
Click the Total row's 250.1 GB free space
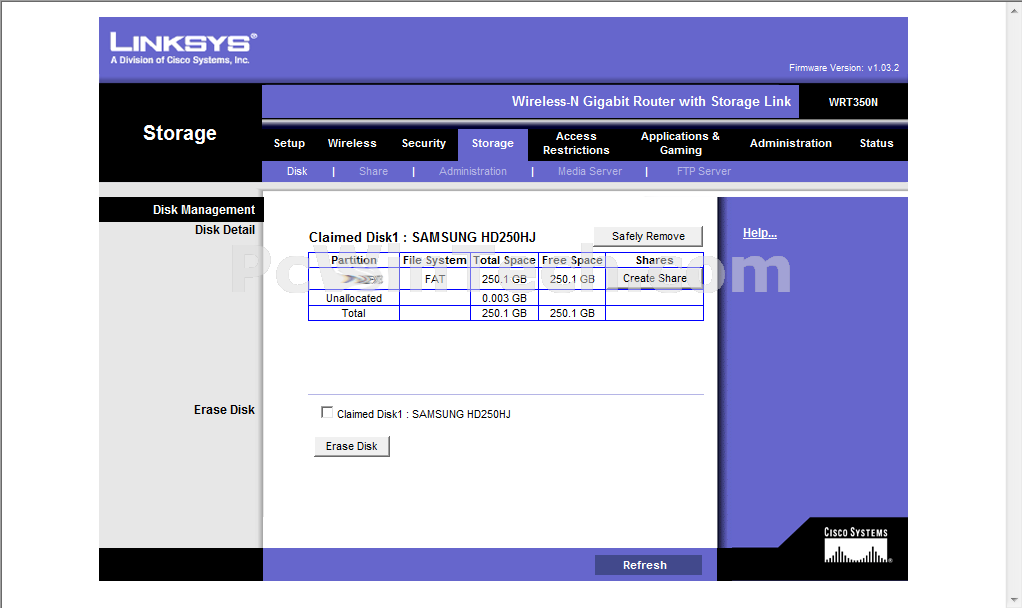pyautogui.click(x=572, y=313)
